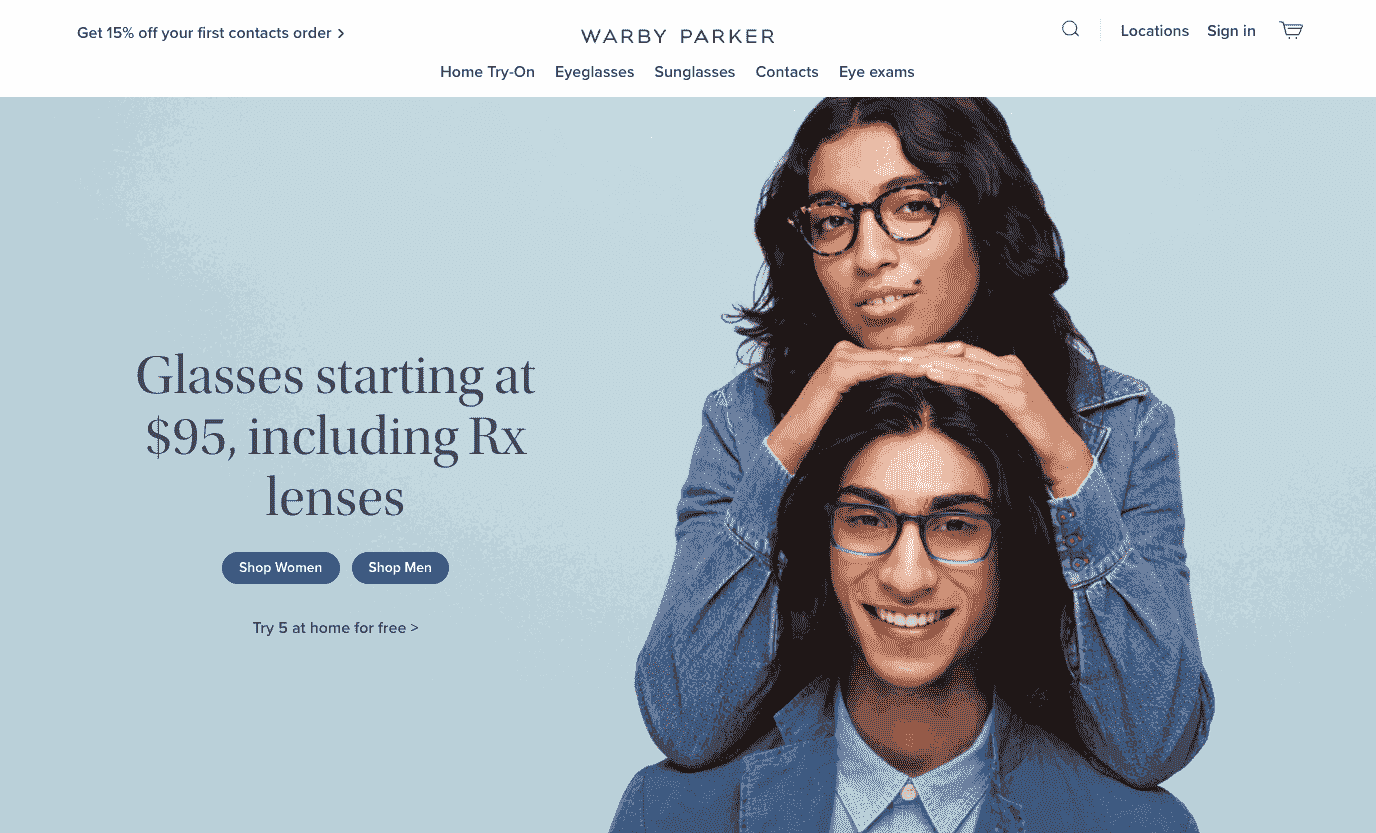Visit the Locations page
Screen dimensions: 1376x833
[x=1154, y=31]
